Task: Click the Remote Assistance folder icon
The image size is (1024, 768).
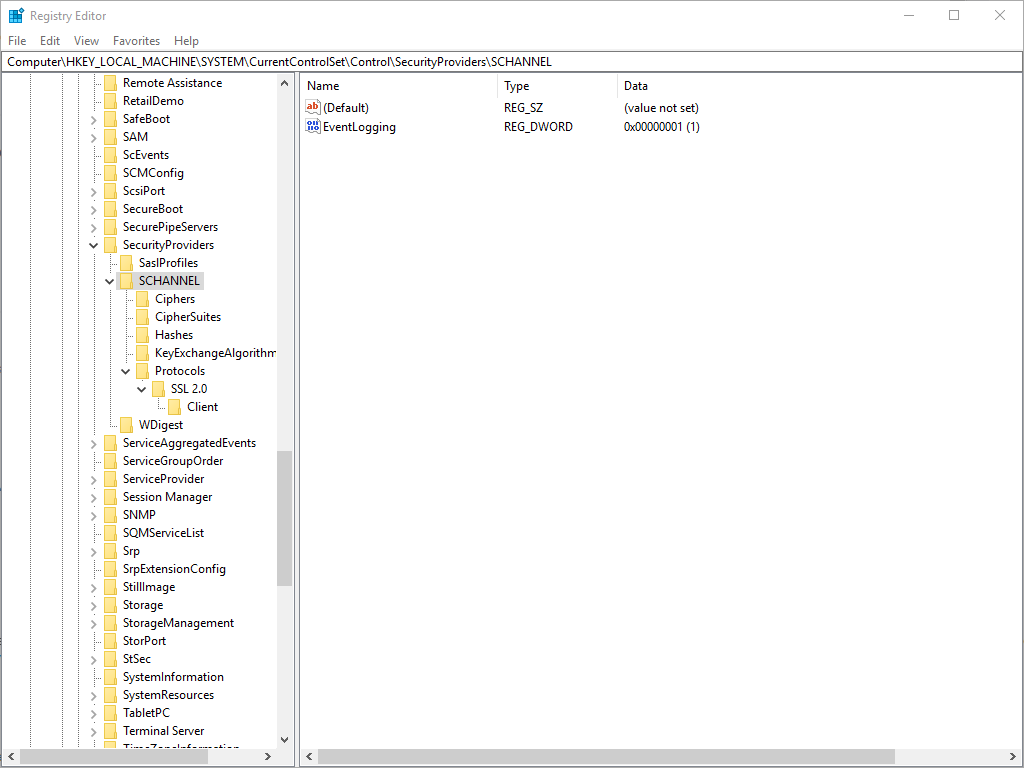Action: (x=110, y=82)
